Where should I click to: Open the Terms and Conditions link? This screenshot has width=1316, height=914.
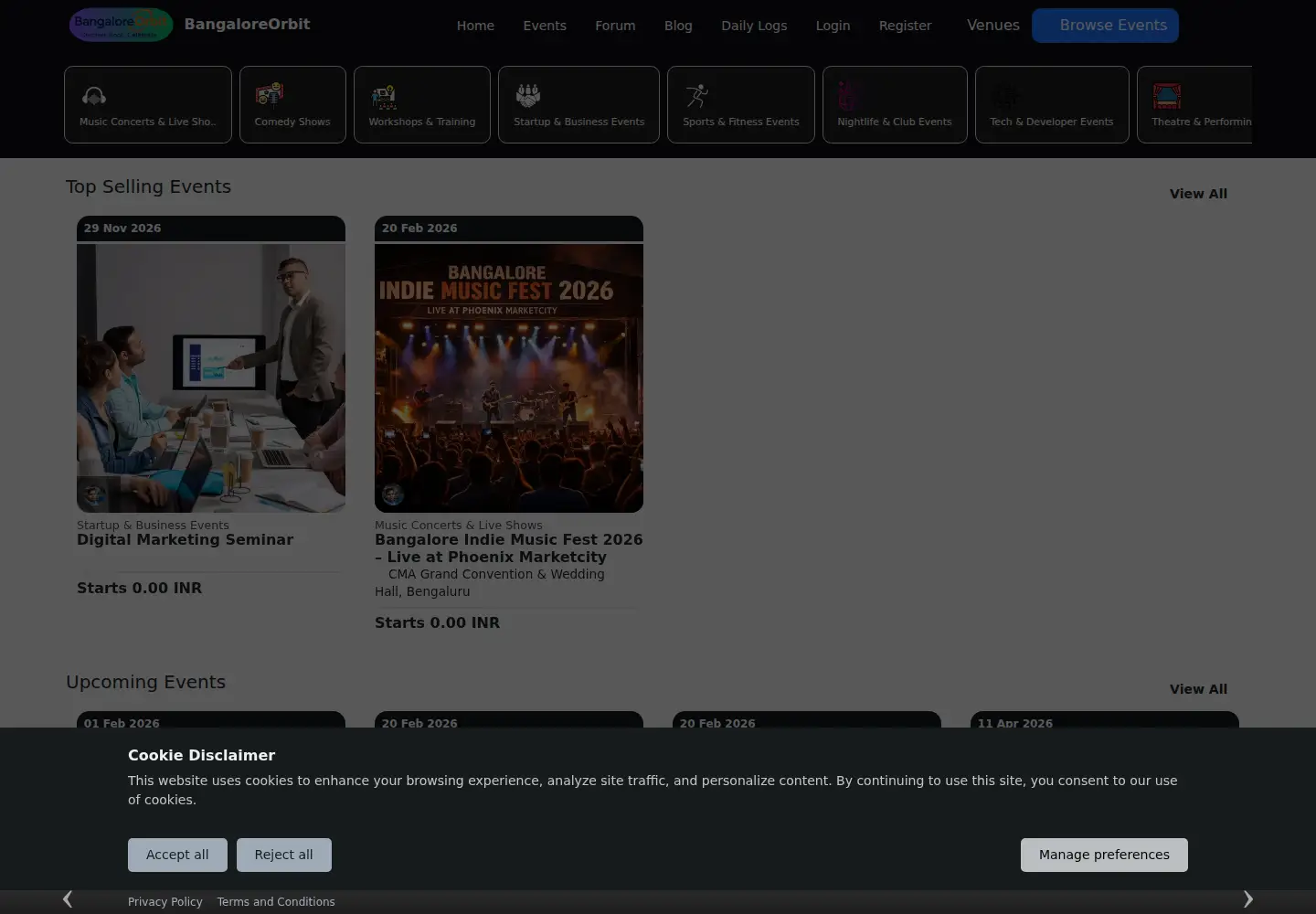[x=276, y=902]
